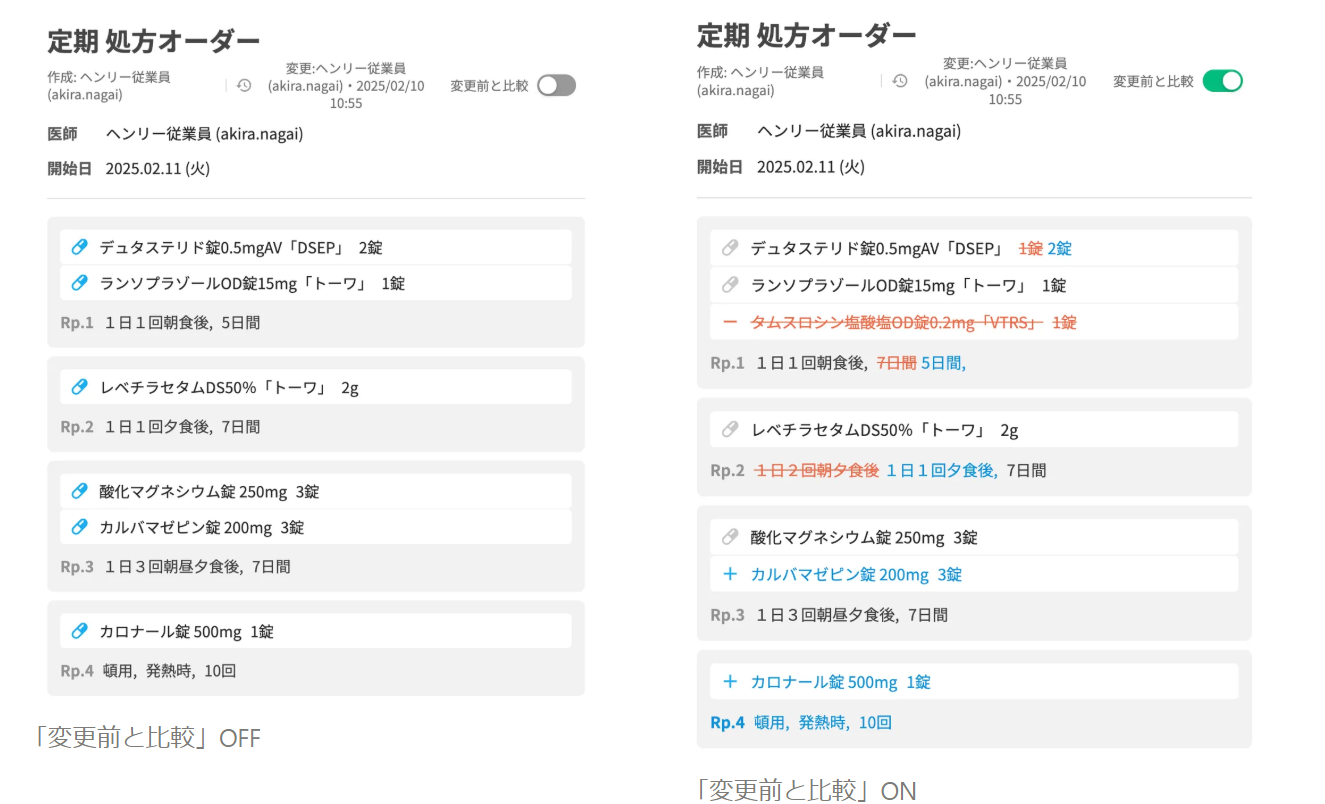This screenshot has height=804, width=1325.
Task: Click history clock icon in right panel header
Action: (x=900, y=81)
